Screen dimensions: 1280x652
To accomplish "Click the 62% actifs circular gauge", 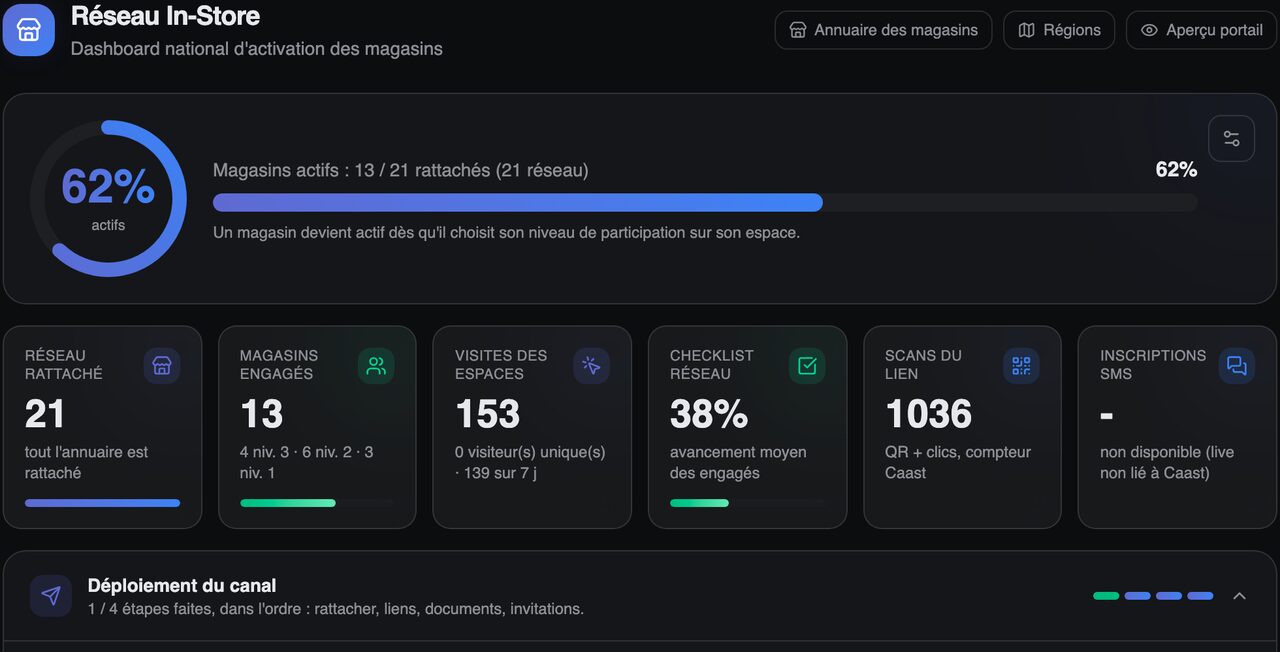I will tap(108, 199).
